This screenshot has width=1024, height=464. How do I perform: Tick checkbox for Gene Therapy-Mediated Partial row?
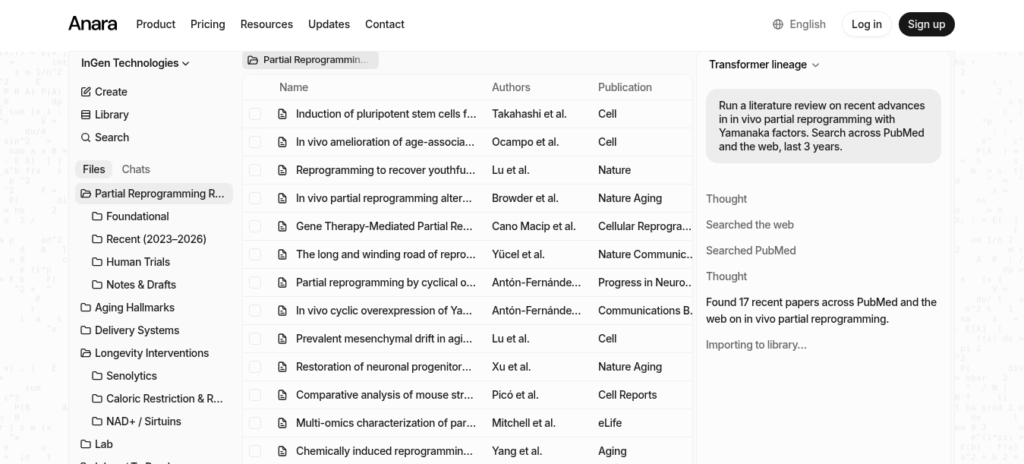click(255, 226)
